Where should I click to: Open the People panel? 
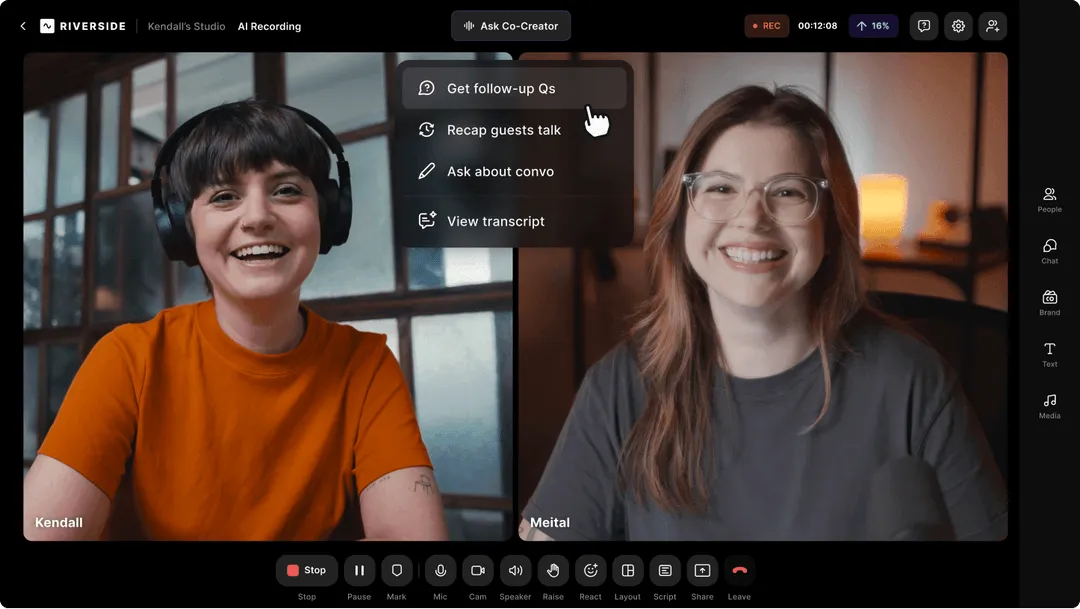coord(1049,200)
